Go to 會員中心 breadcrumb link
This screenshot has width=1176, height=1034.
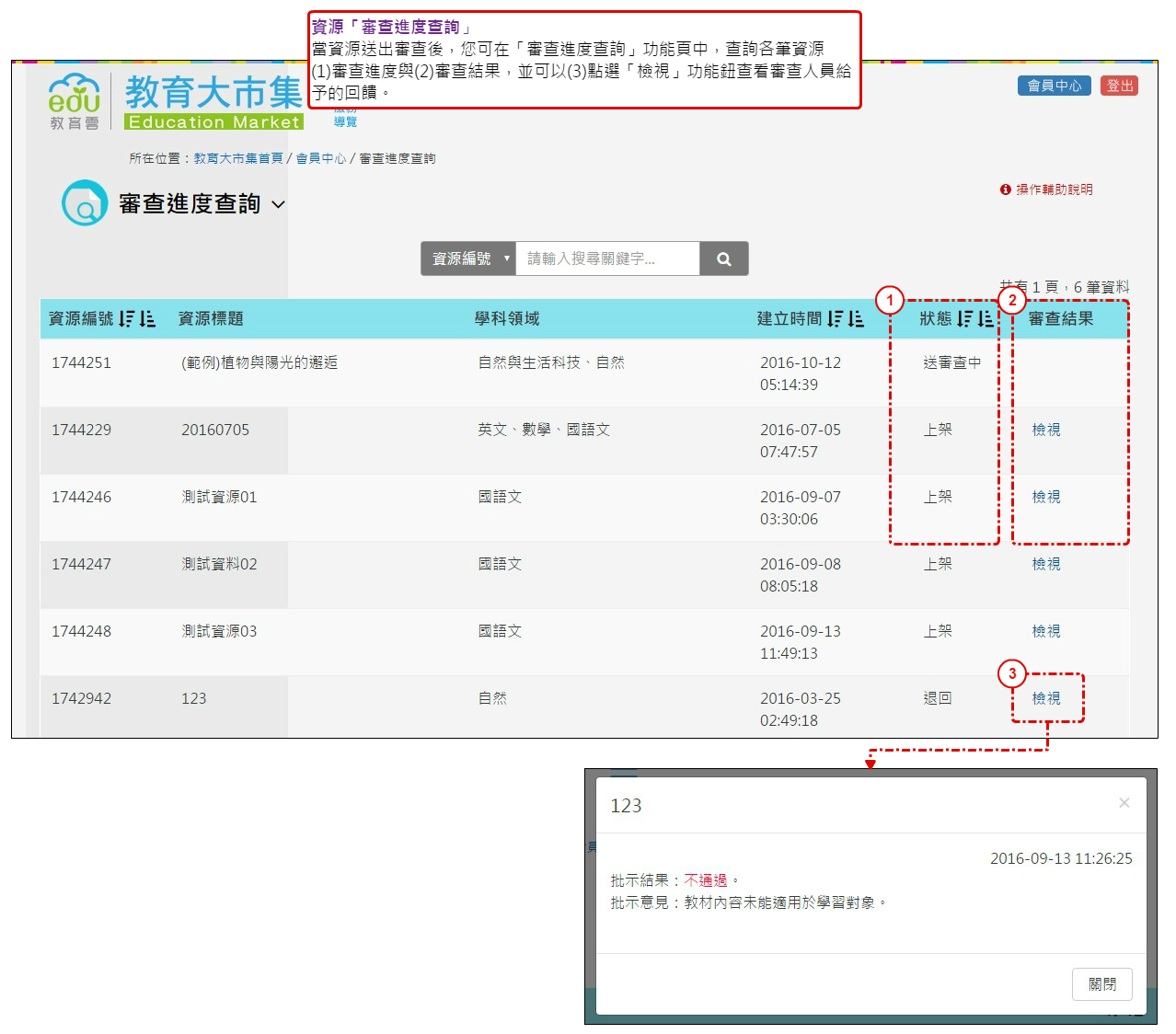(x=321, y=158)
